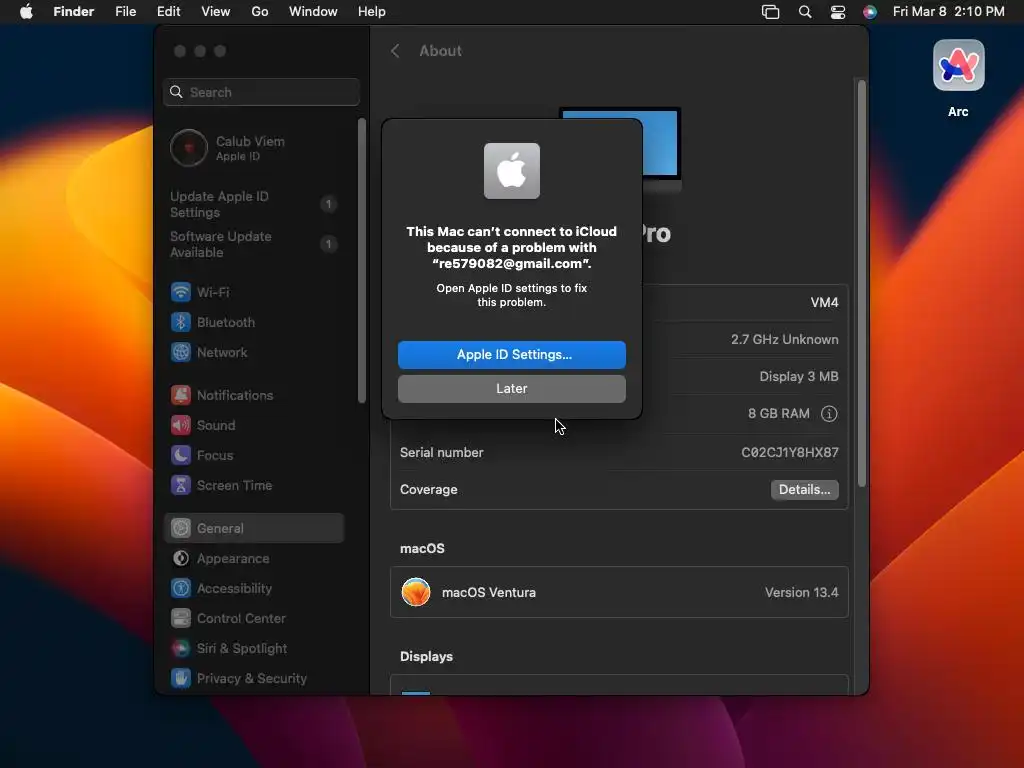This screenshot has width=1024, height=768.
Task: Open Accessibility settings
Action: 255,588
